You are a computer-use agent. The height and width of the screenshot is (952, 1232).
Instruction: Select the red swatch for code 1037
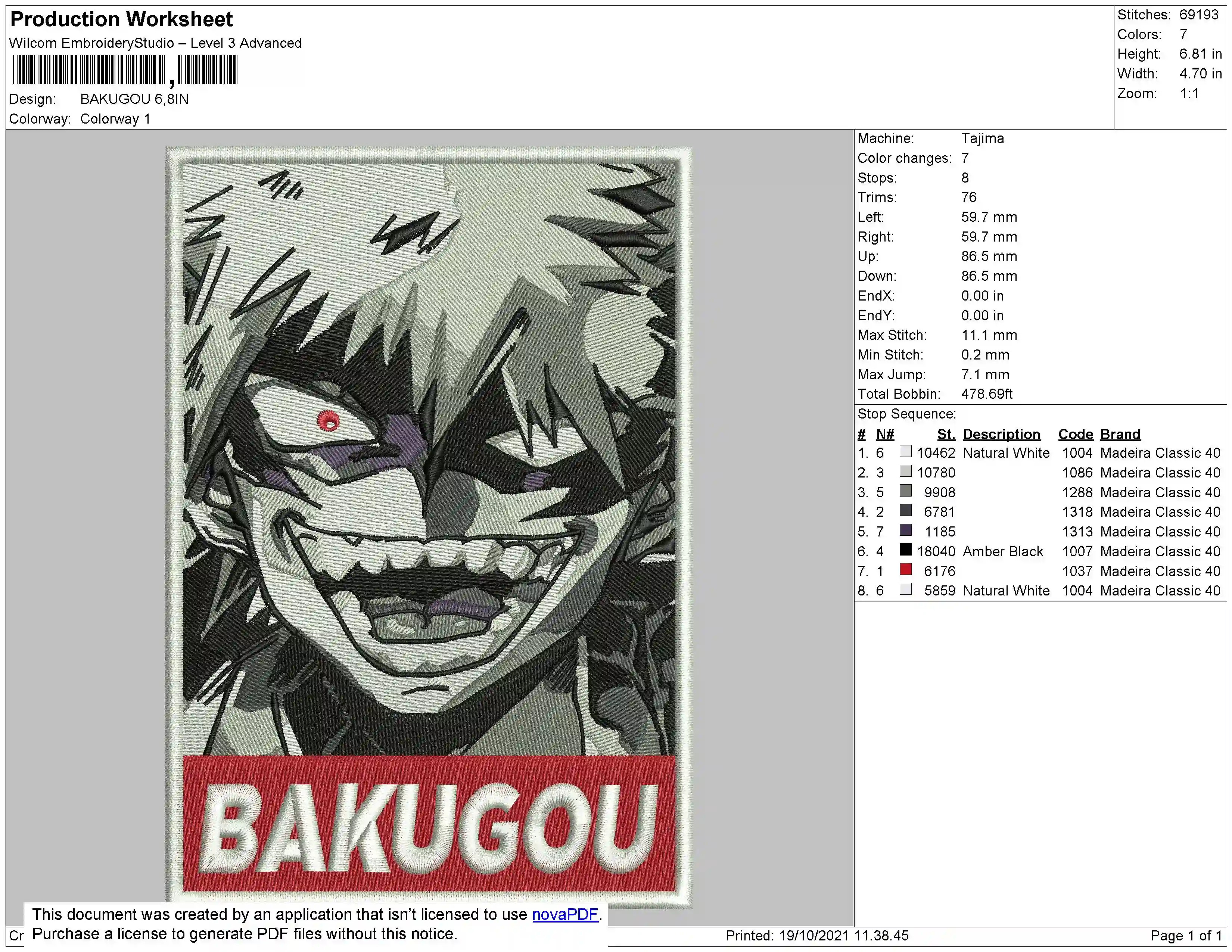pos(905,570)
